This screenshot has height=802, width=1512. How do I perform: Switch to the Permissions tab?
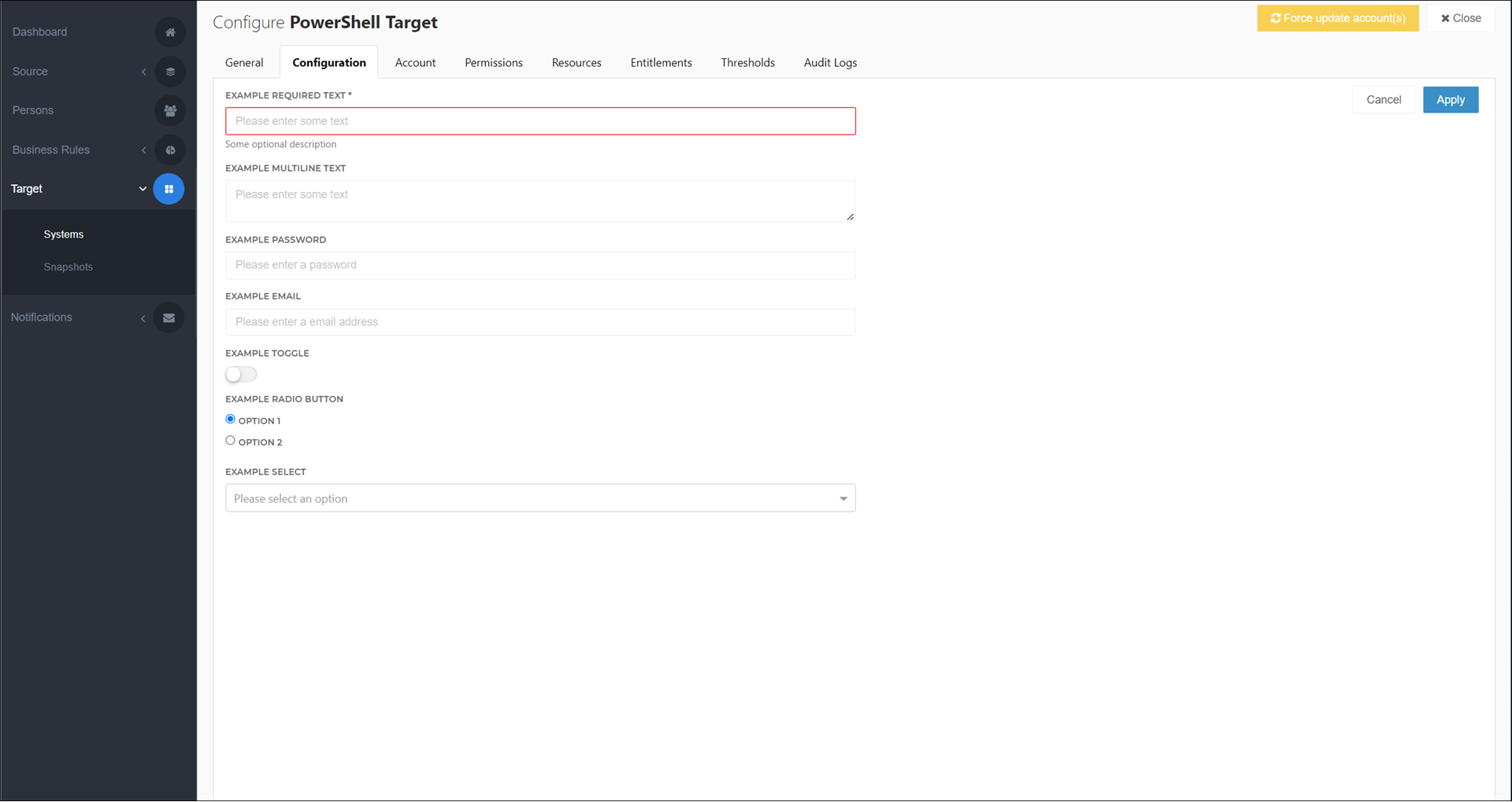[x=494, y=63]
